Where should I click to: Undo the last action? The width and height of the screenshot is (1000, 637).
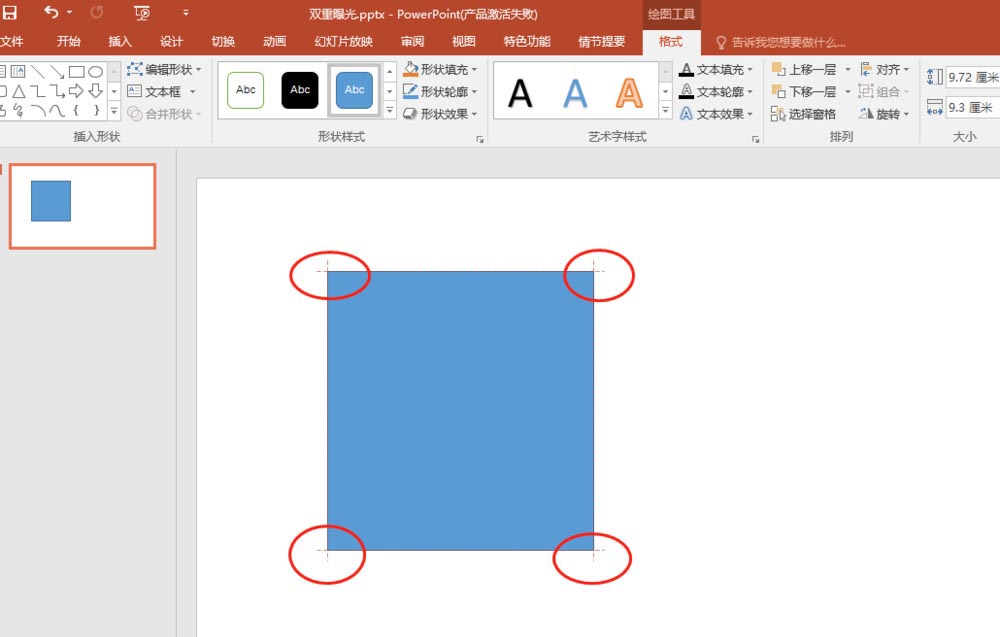tap(51, 12)
